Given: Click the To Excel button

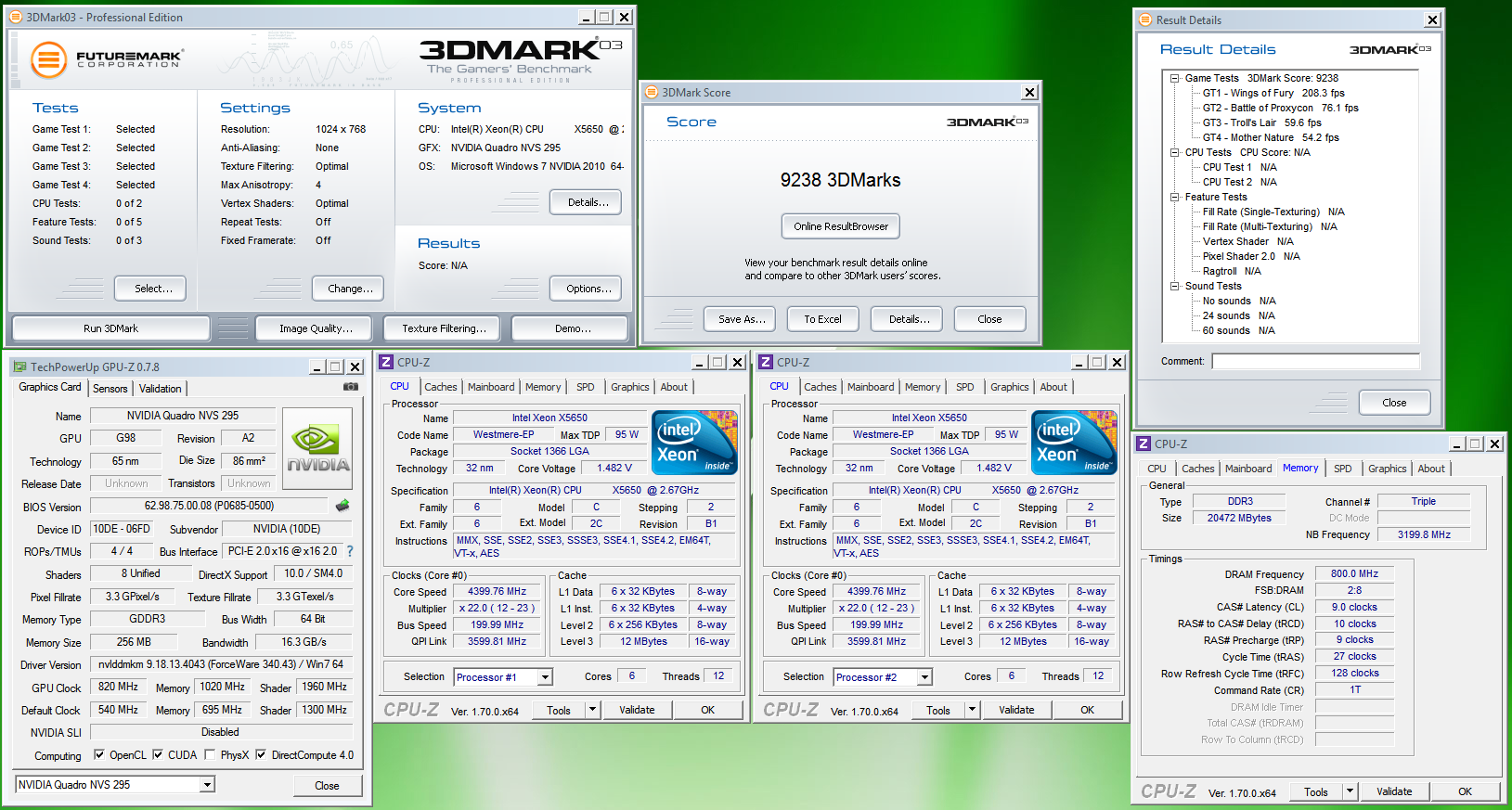Looking at the screenshot, I should 822,319.
